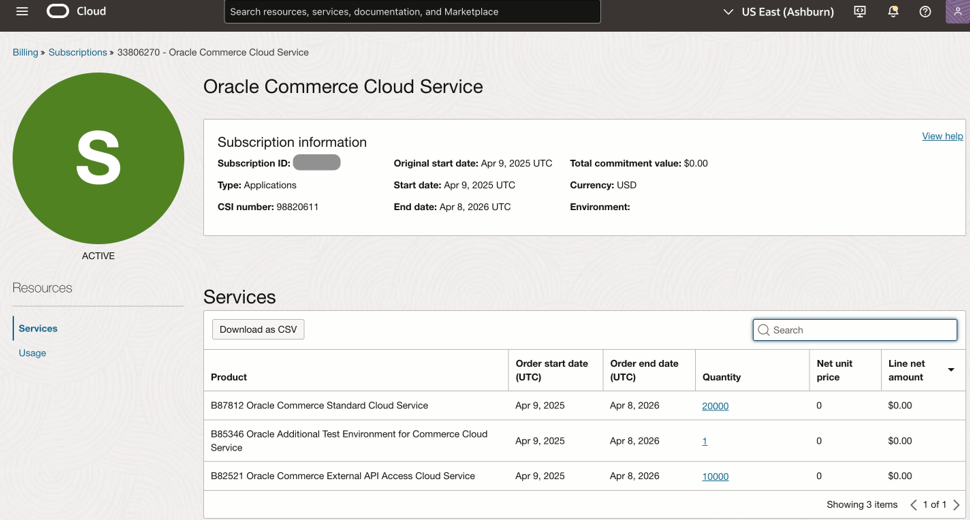Switch to the Usage resource tab
The image size is (970, 520).
(x=32, y=353)
